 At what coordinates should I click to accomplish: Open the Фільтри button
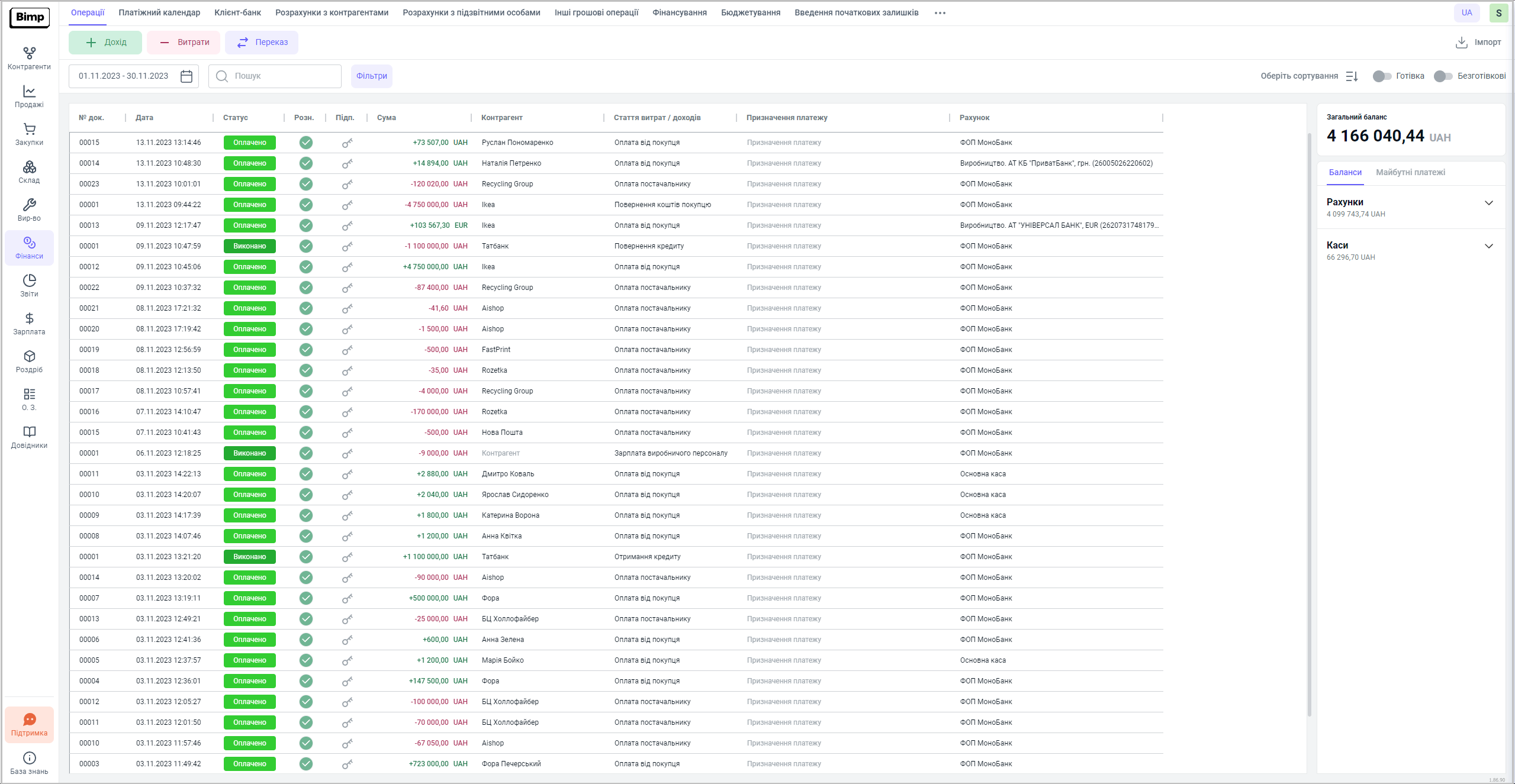371,76
